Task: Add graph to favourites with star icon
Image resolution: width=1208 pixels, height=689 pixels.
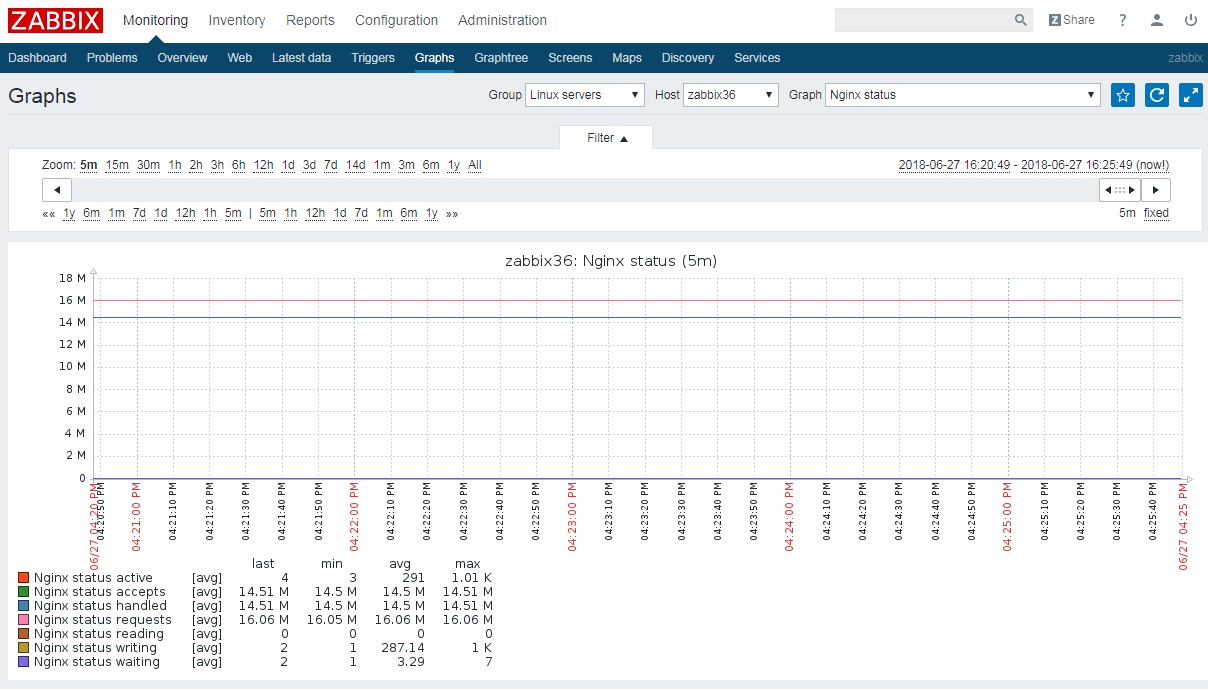Action: (x=1123, y=95)
